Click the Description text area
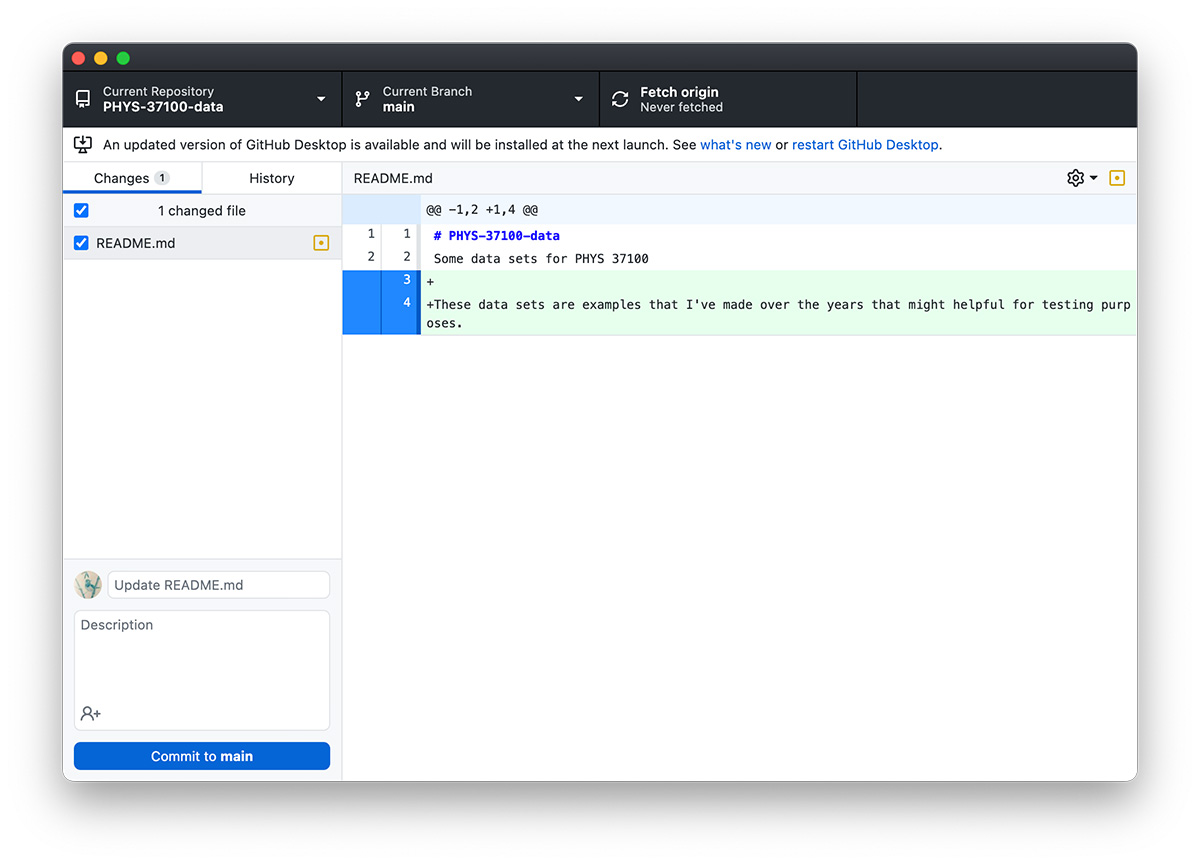This screenshot has width=1200, height=864. click(202, 670)
